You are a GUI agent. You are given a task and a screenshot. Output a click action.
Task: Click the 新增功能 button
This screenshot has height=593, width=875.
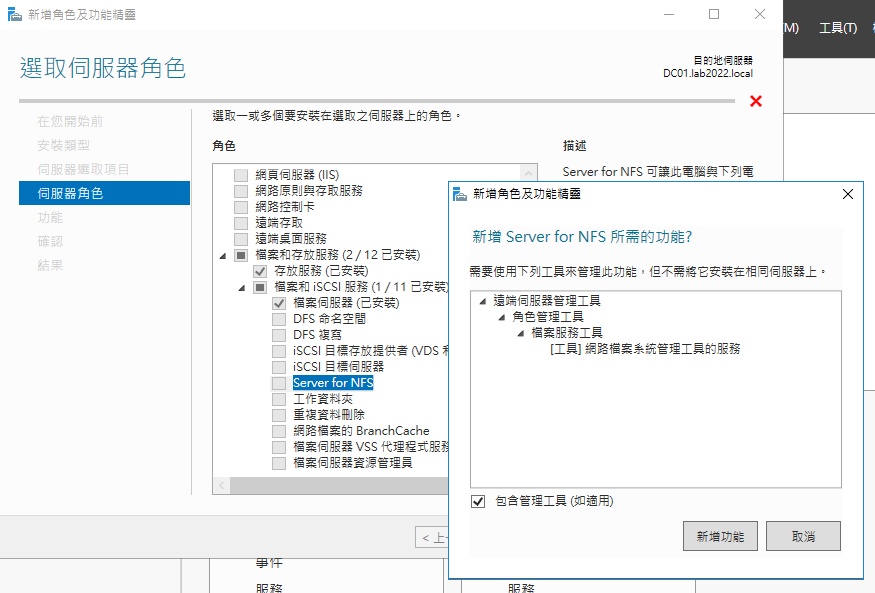tap(720, 536)
